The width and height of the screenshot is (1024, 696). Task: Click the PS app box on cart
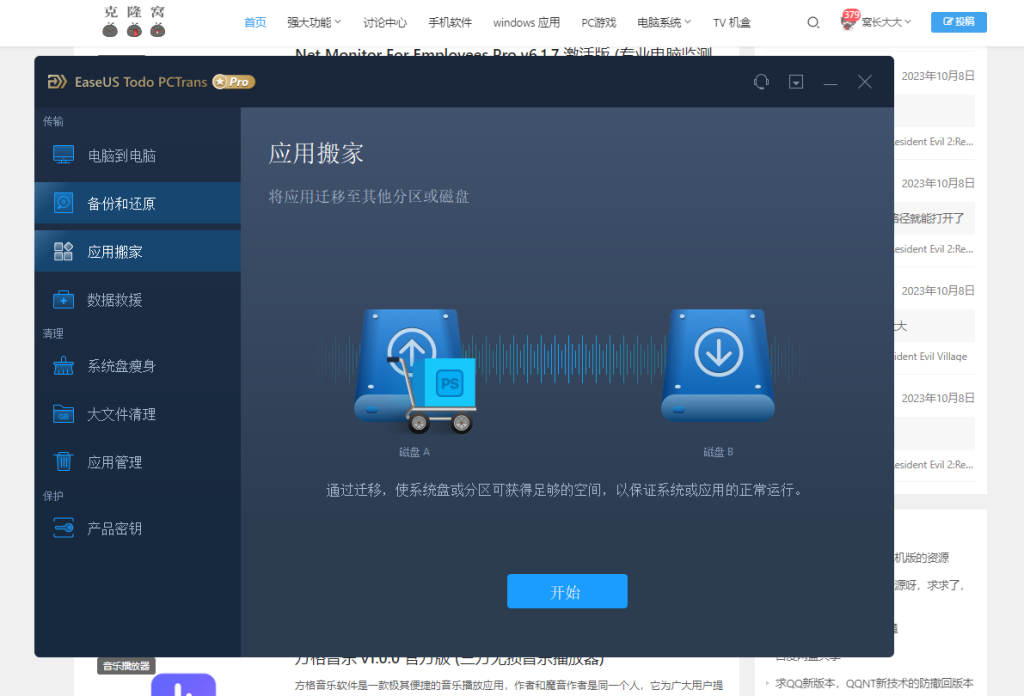pos(450,383)
